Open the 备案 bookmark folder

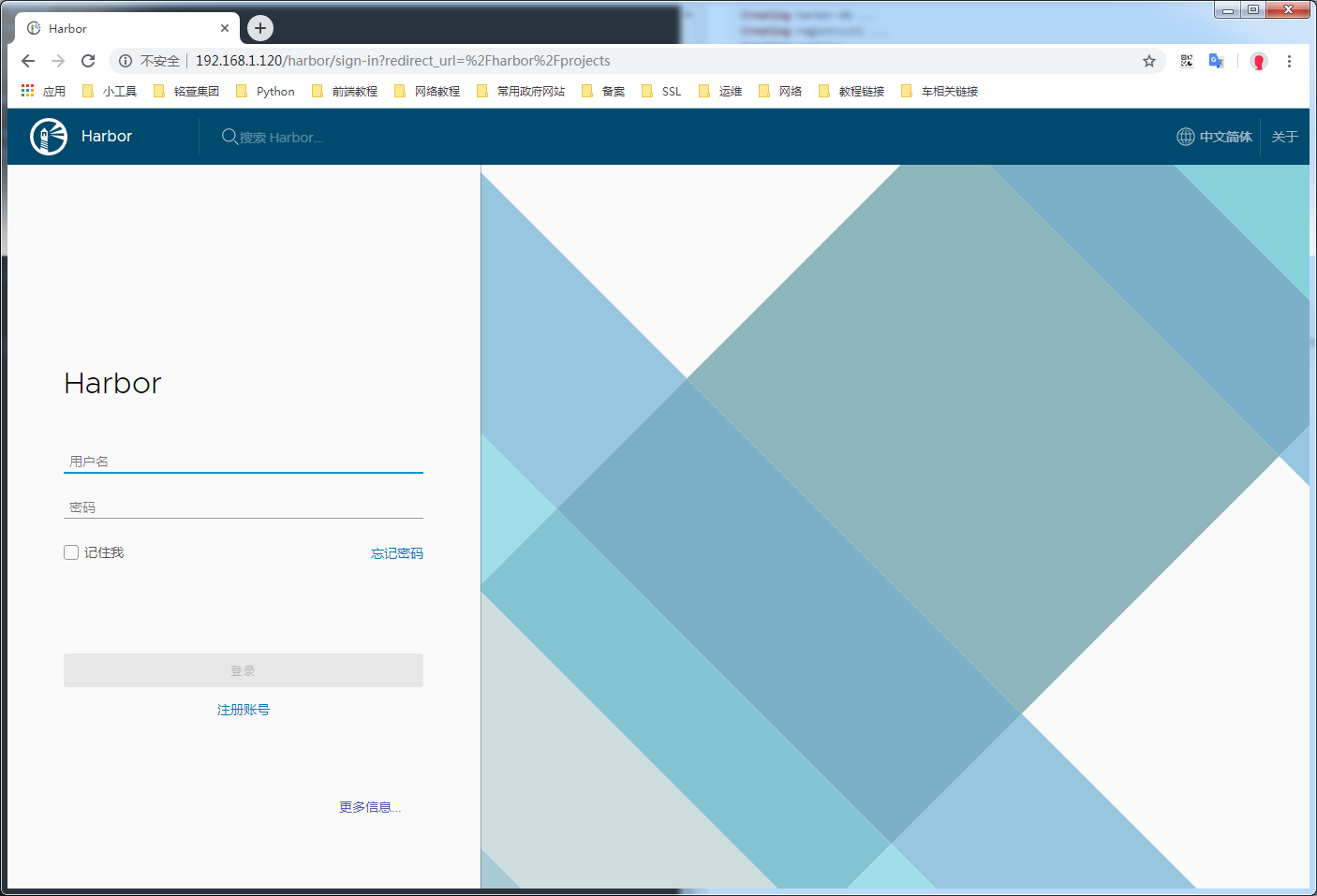point(603,91)
